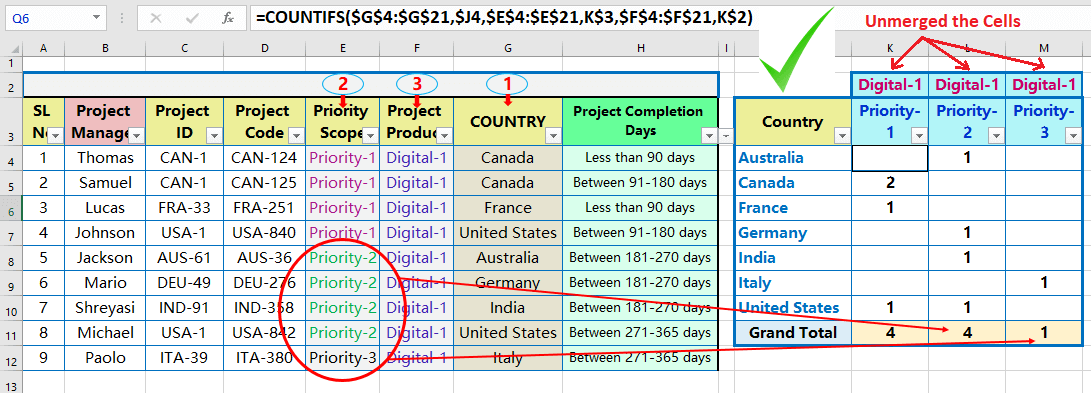Click the Cancel X icon in formula bar
The image size is (1091, 393).
tap(156, 18)
